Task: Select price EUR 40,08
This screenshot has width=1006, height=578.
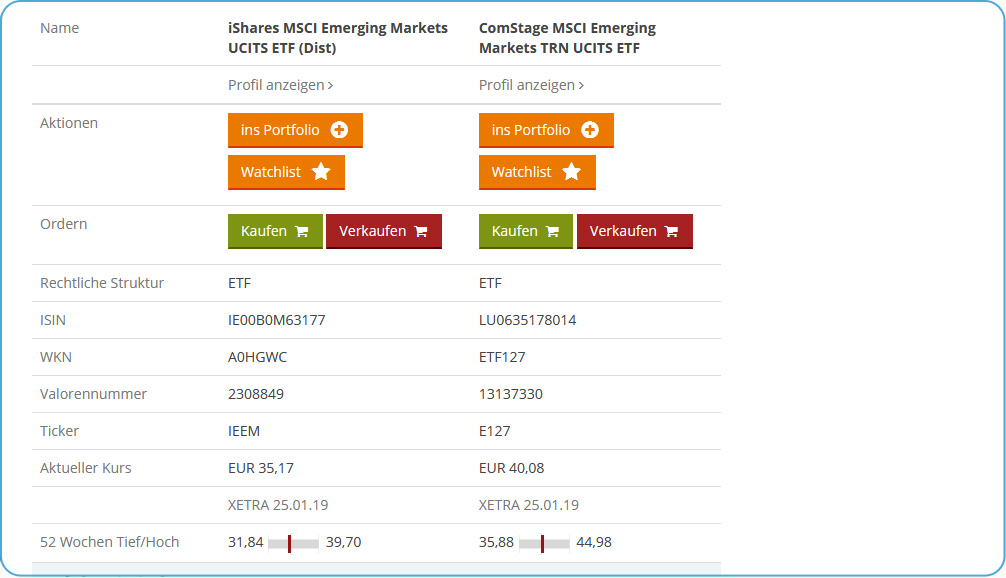Action: 511,468
